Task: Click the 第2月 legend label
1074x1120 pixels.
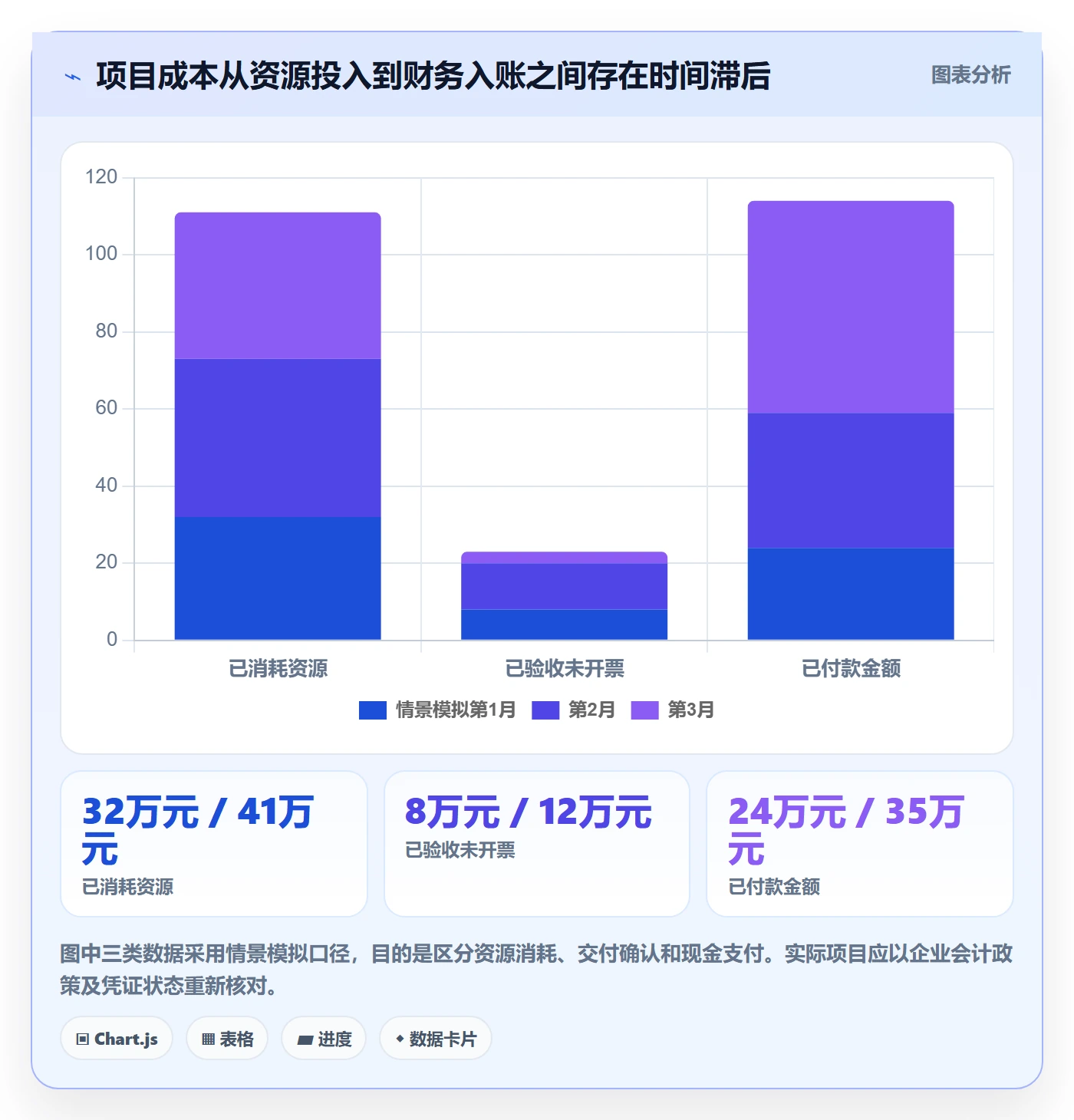Action: [591, 710]
